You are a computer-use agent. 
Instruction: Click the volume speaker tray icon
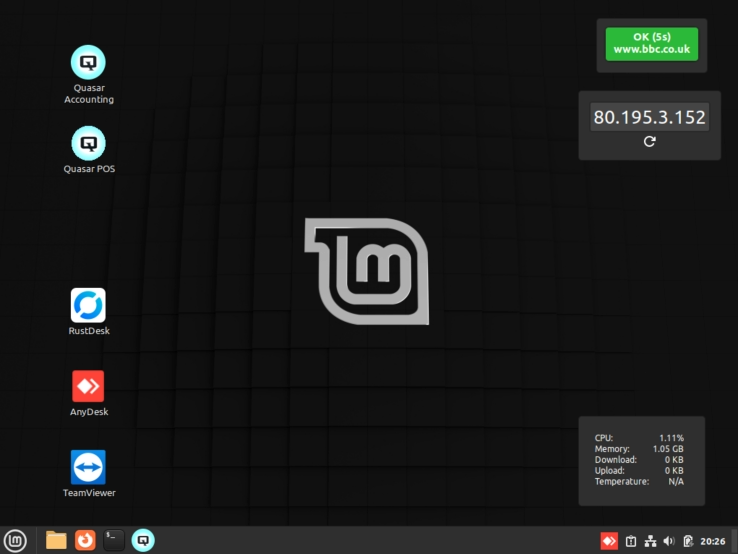pyautogui.click(x=668, y=541)
